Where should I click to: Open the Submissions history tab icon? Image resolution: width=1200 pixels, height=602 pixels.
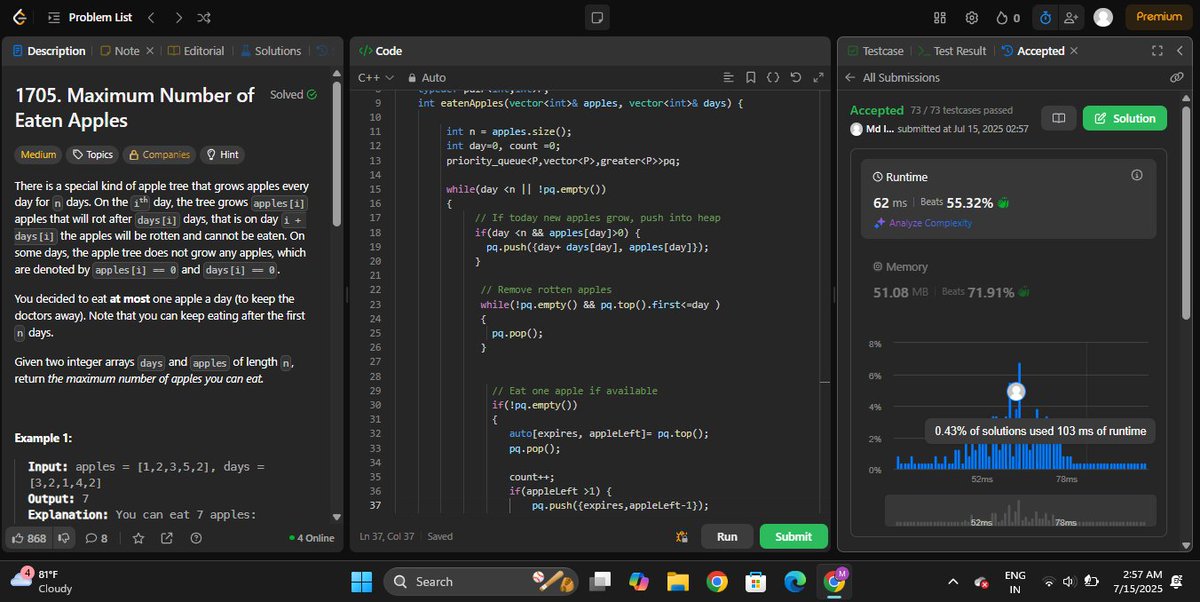321,51
